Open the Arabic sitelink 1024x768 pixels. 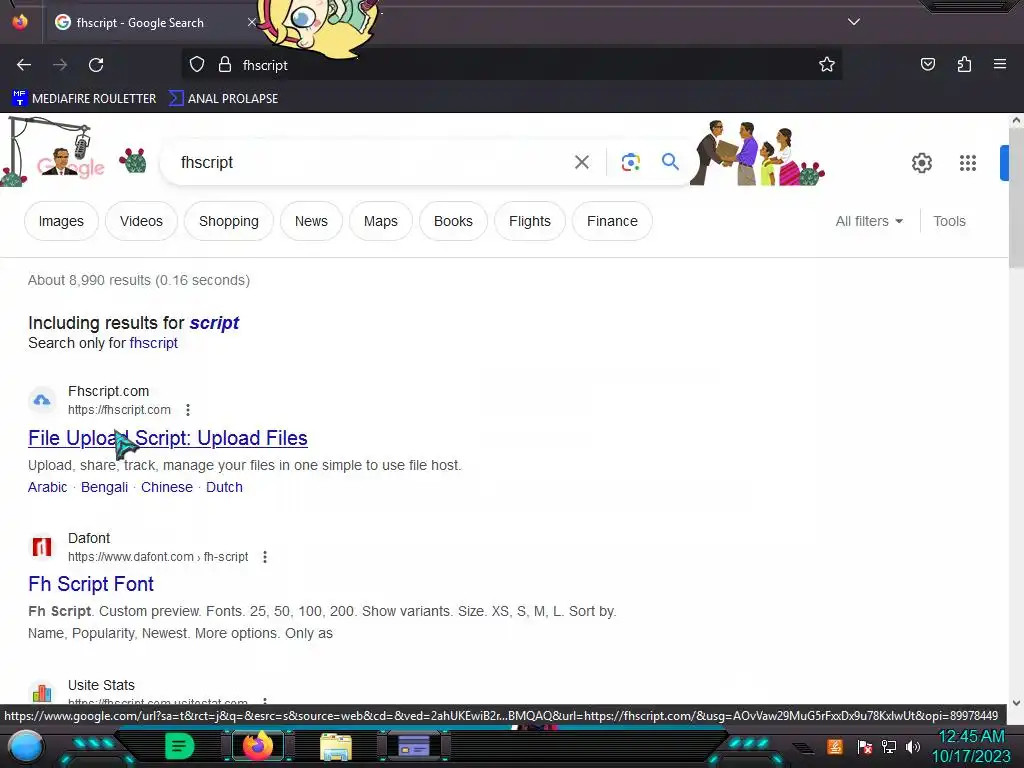tap(48, 487)
